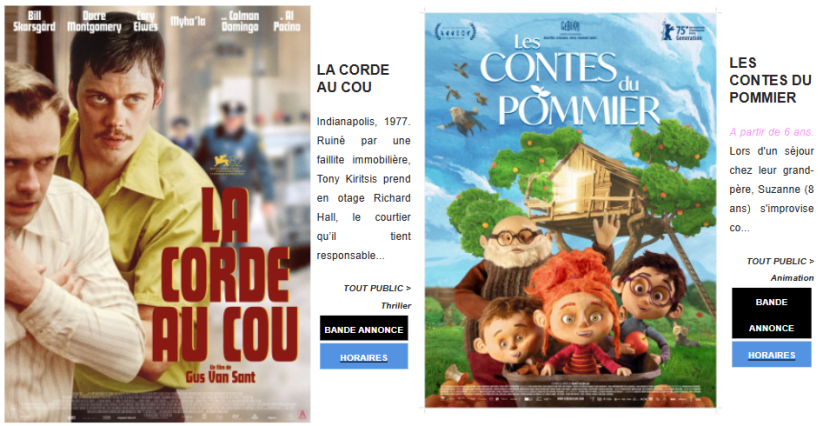Play BANDE ANNONCE for Les Contes du Pommier
The height and width of the screenshot is (426, 823).
[772, 314]
